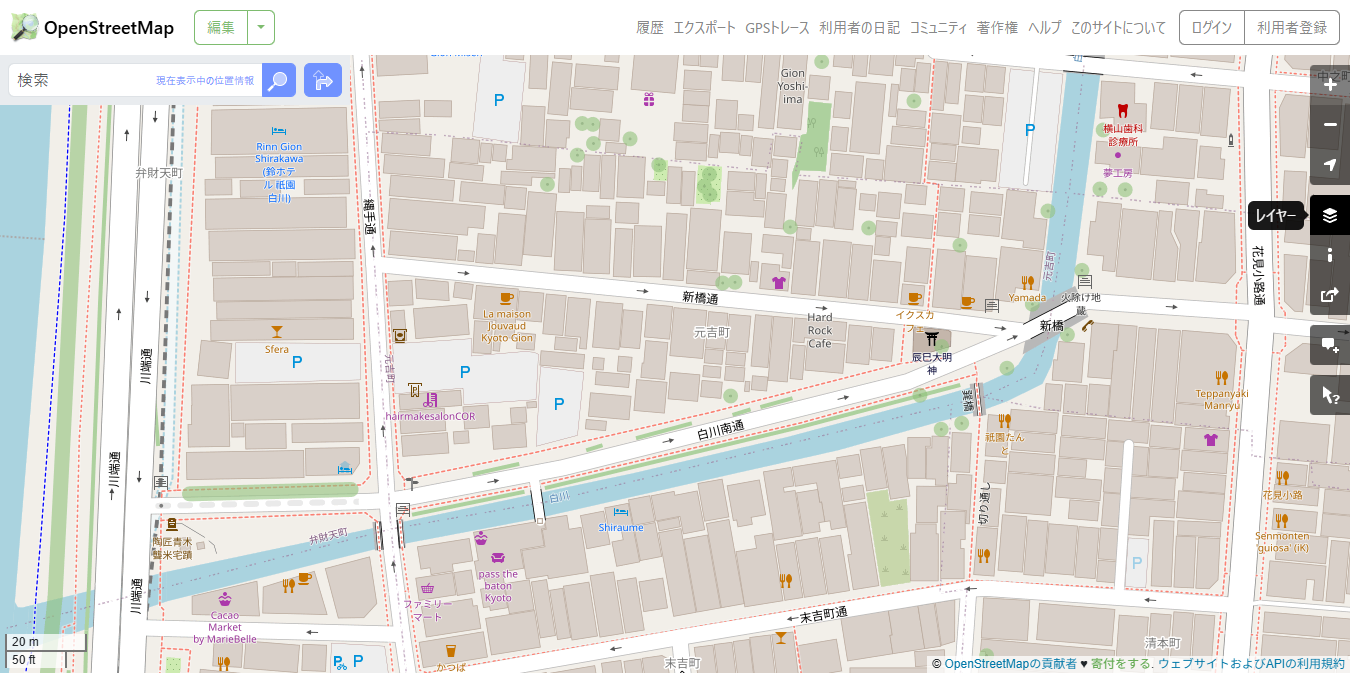The width and height of the screenshot is (1350, 673).
Task: Click the 花見小路通 street label
Action: click(1260, 274)
